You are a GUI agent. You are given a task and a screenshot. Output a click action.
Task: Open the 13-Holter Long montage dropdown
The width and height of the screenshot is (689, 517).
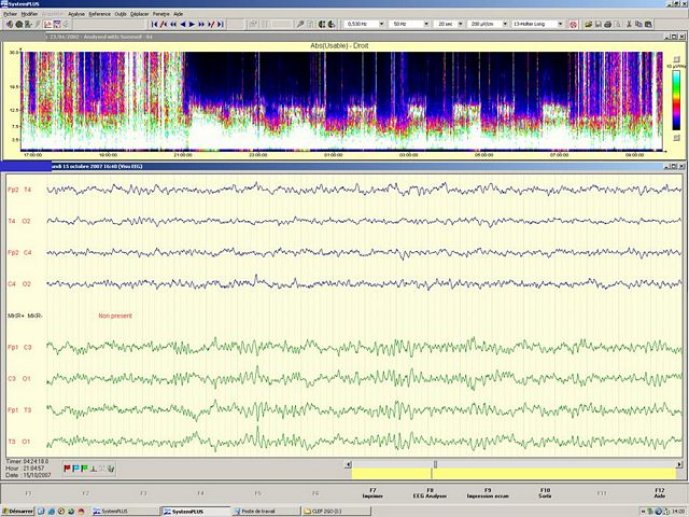(560, 24)
